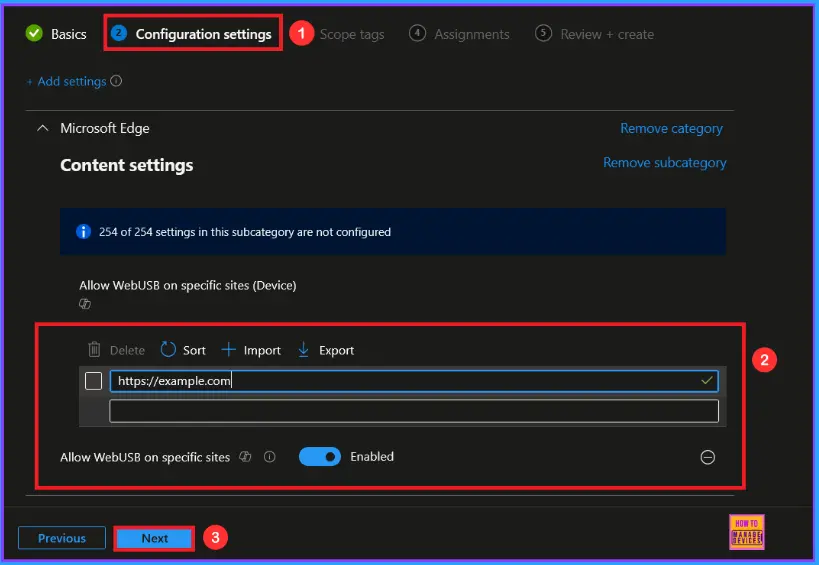Tick the checkbox beside https://example.com
Image resolution: width=819 pixels, height=565 pixels.
pyautogui.click(x=93, y=381)
